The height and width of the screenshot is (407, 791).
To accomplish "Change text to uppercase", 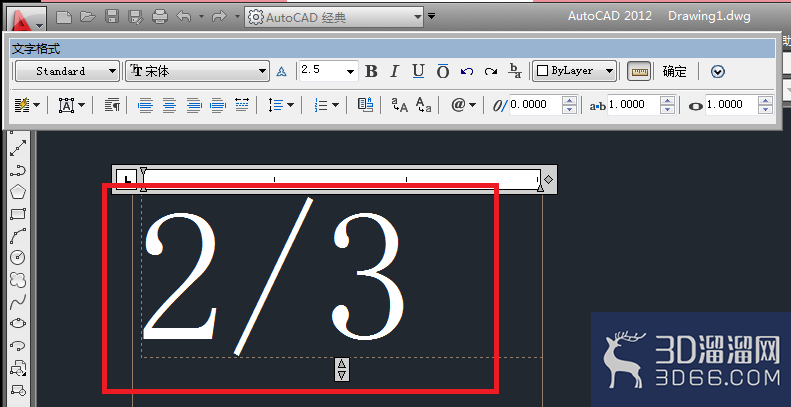I will point(400,105).
